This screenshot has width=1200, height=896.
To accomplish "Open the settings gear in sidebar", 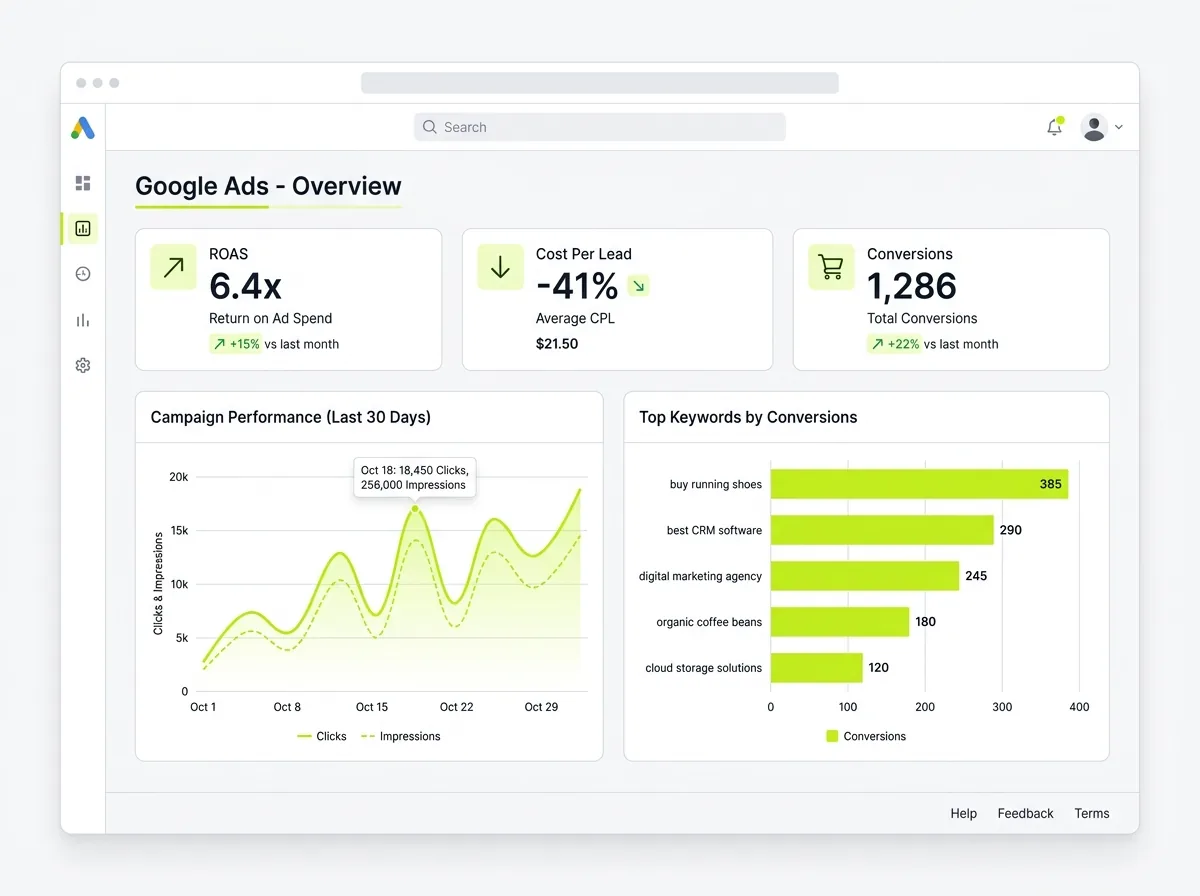I will (83, 366).
